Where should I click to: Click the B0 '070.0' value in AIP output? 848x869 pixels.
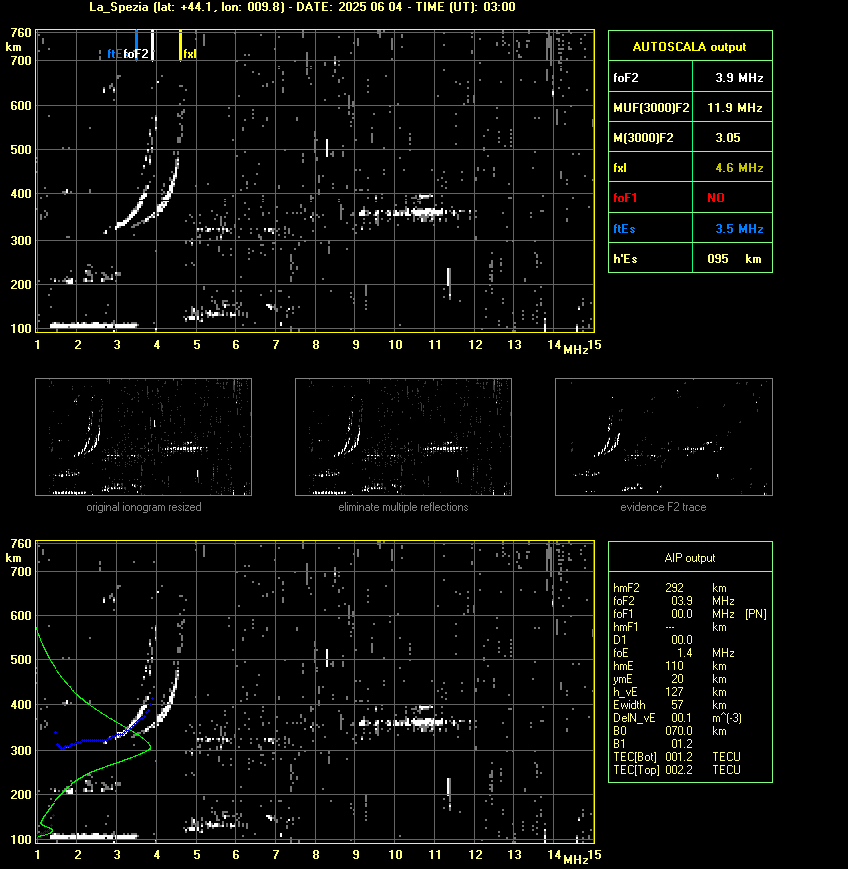(x=679, y=731)
